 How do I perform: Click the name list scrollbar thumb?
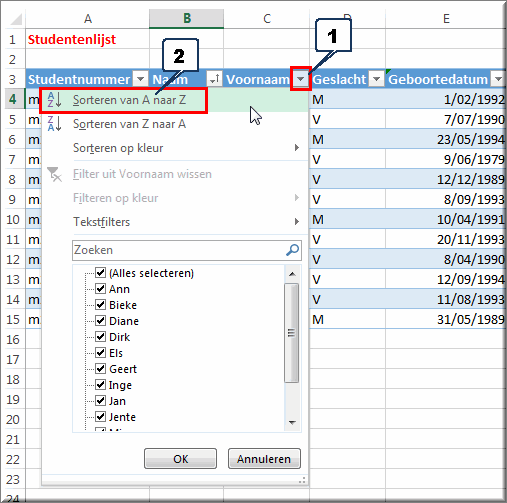coord(292,333)
